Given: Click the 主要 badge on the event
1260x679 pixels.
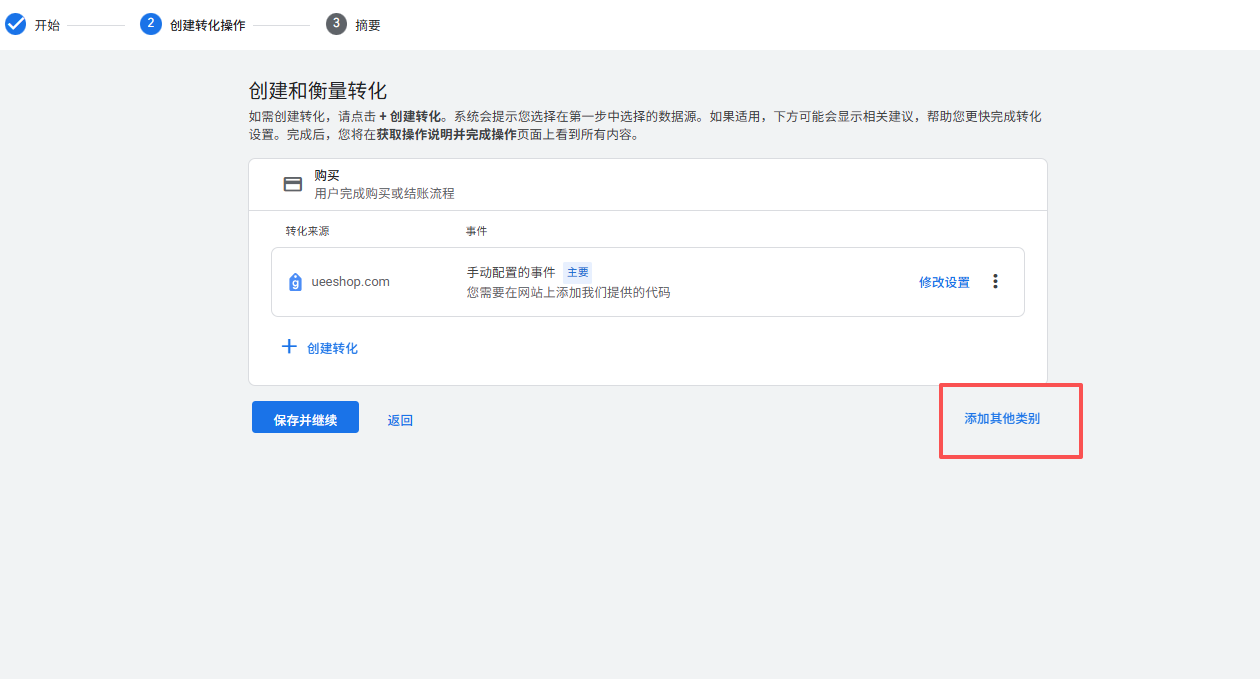Looking at the screenshot, I should [x=578, y=272].
